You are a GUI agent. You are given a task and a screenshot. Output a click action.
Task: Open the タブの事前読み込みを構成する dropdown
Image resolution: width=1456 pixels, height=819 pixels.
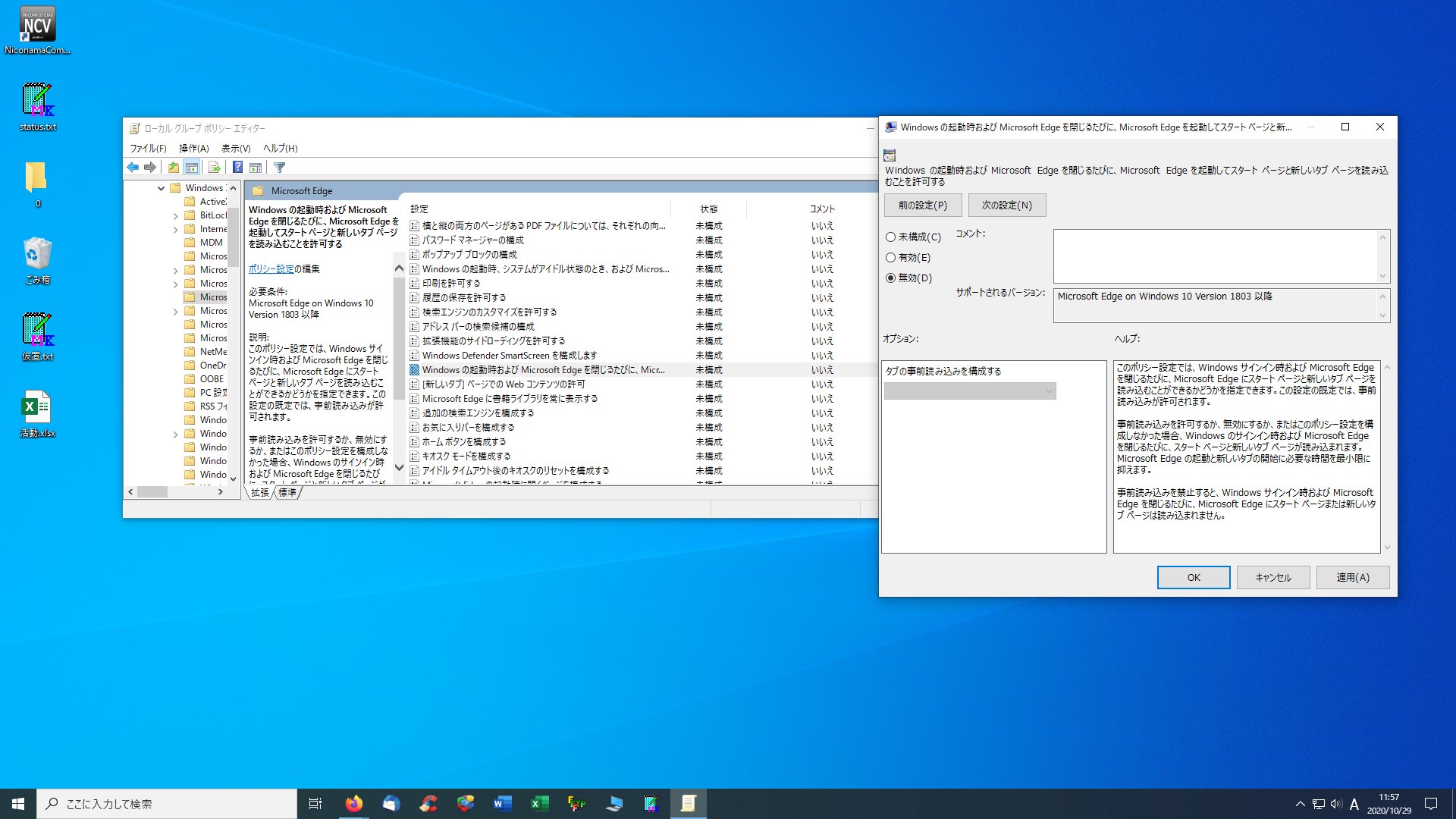tap(970, 391)
